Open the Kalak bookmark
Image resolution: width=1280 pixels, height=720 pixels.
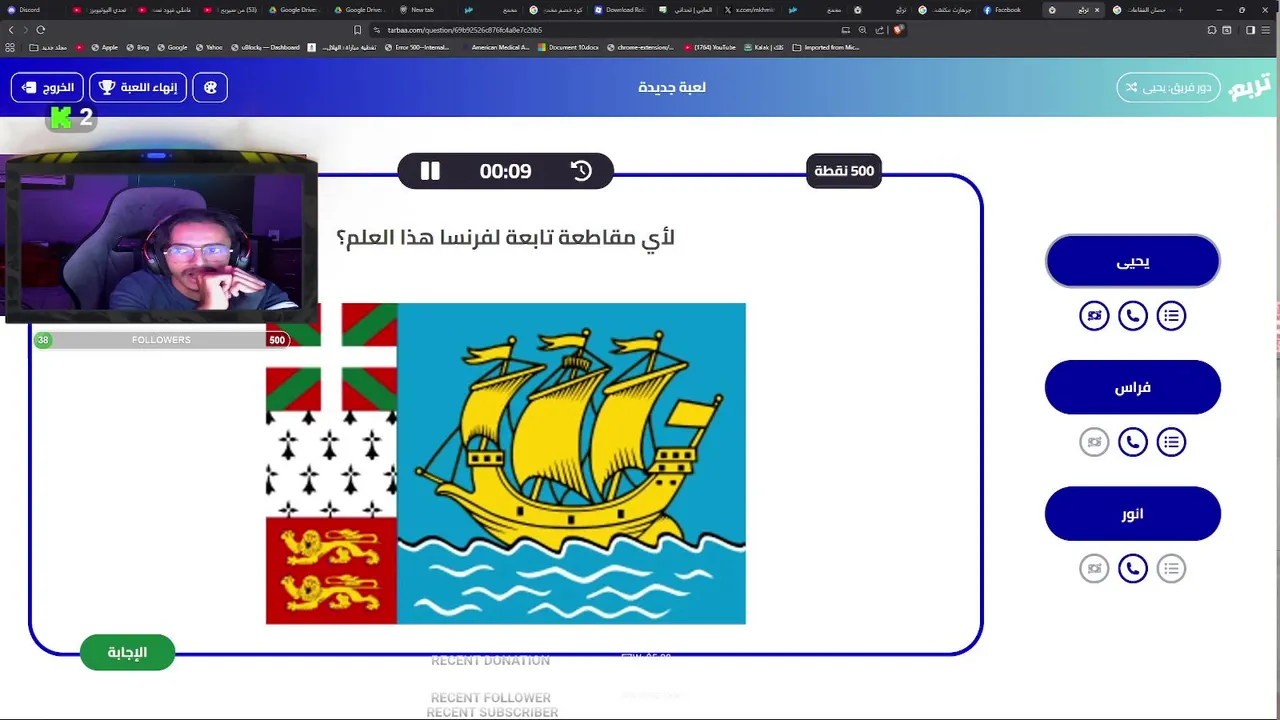click(765, 47)
